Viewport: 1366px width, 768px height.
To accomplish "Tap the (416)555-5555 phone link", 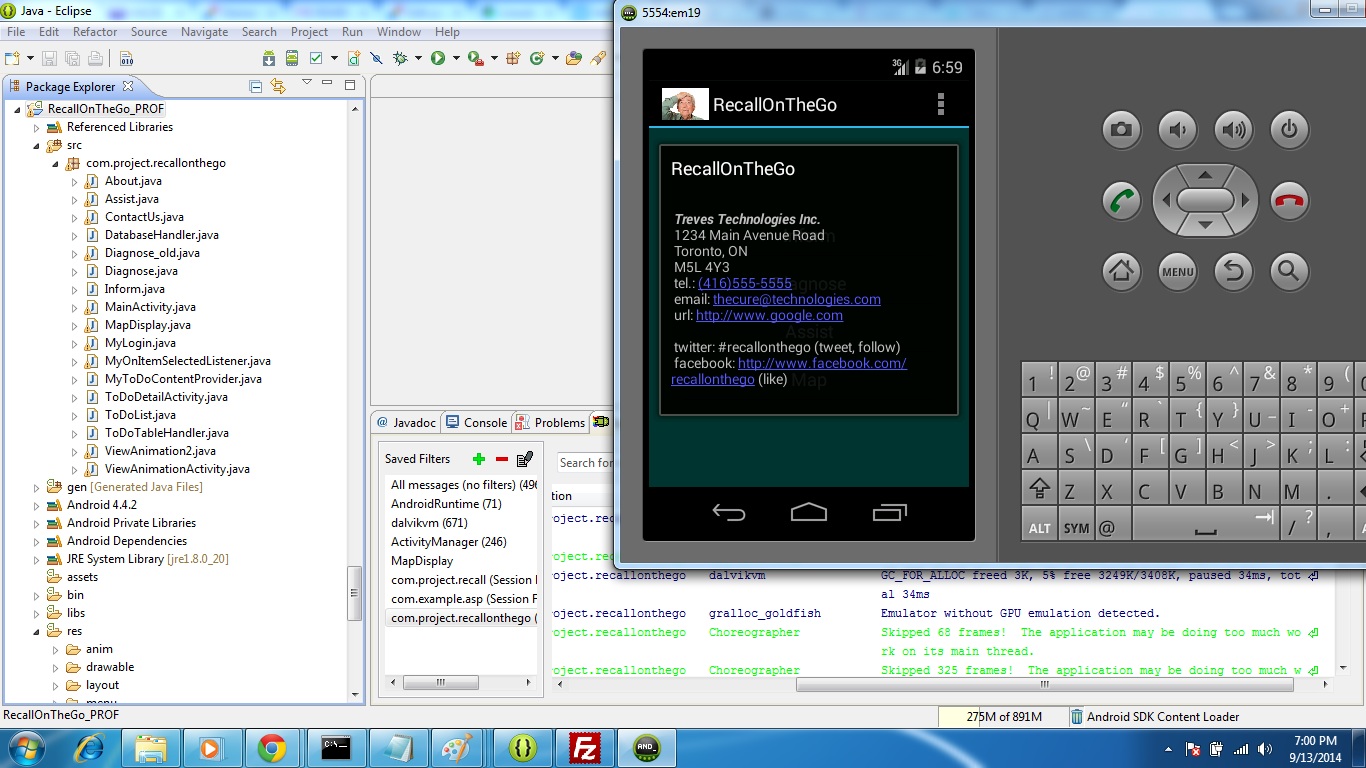I will (x=745, y=283).
